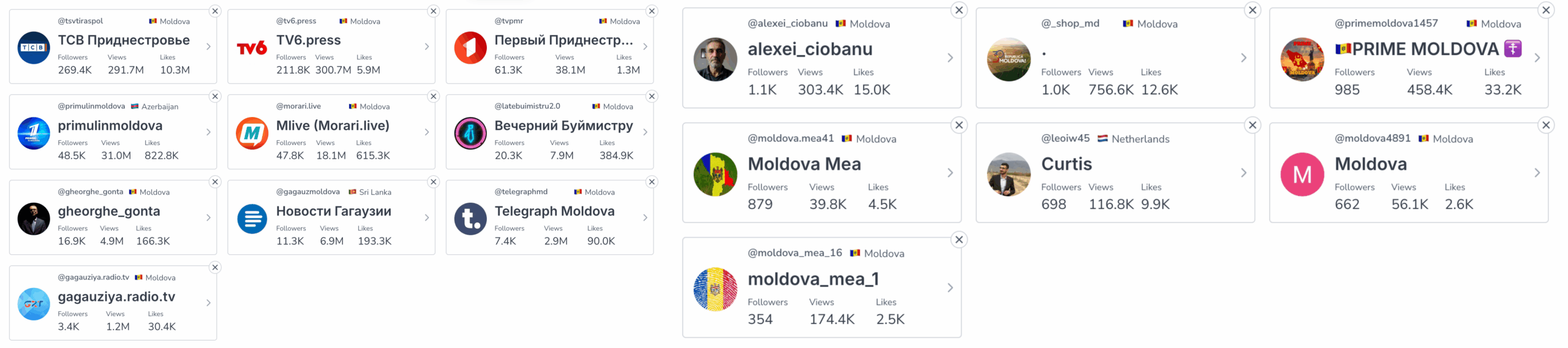Select the pink M avatar for Moldova
The width and height of the screenshot is (1568, 348).
click(x=1302, y=175)
